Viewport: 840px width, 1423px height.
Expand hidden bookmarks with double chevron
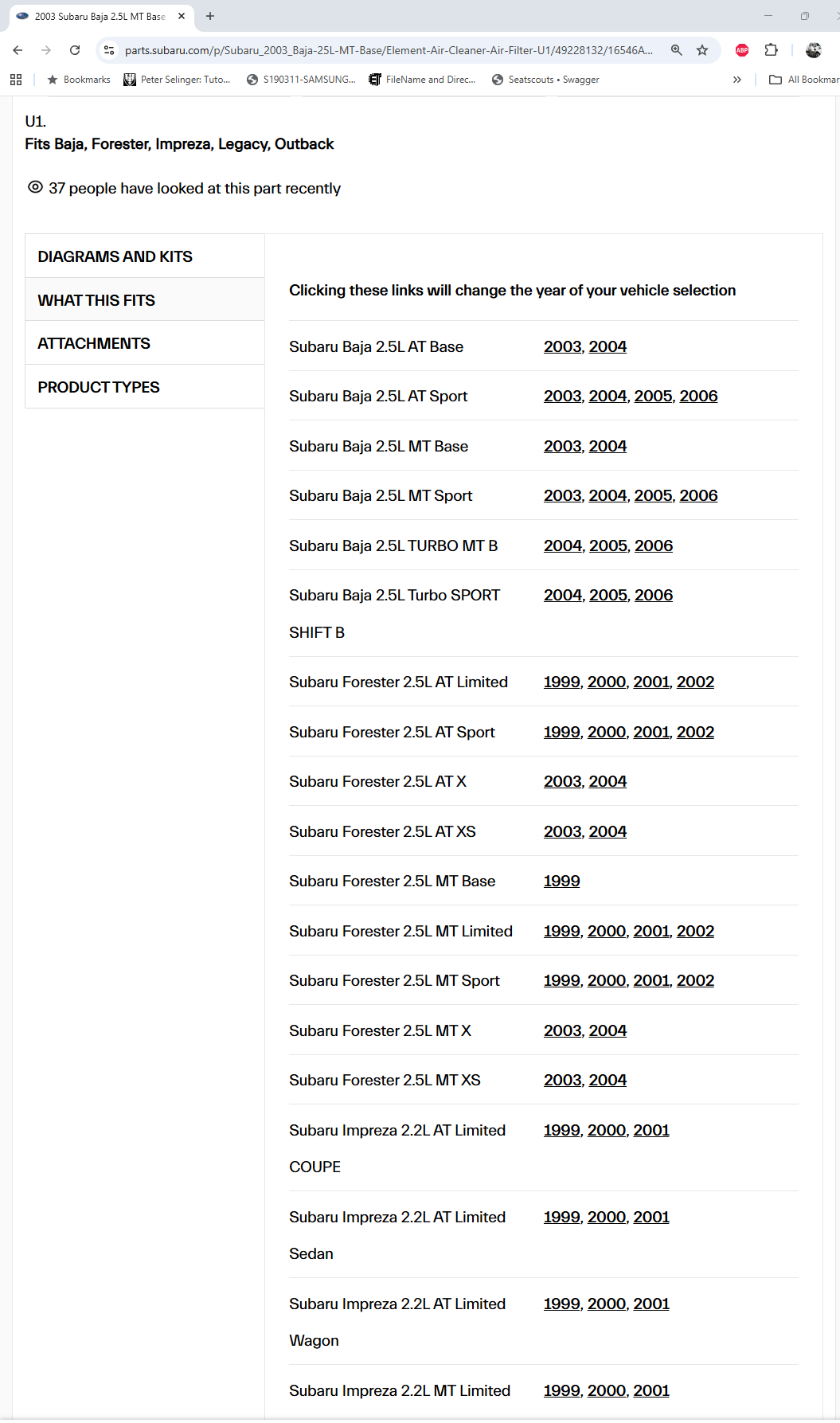point(736,80)
